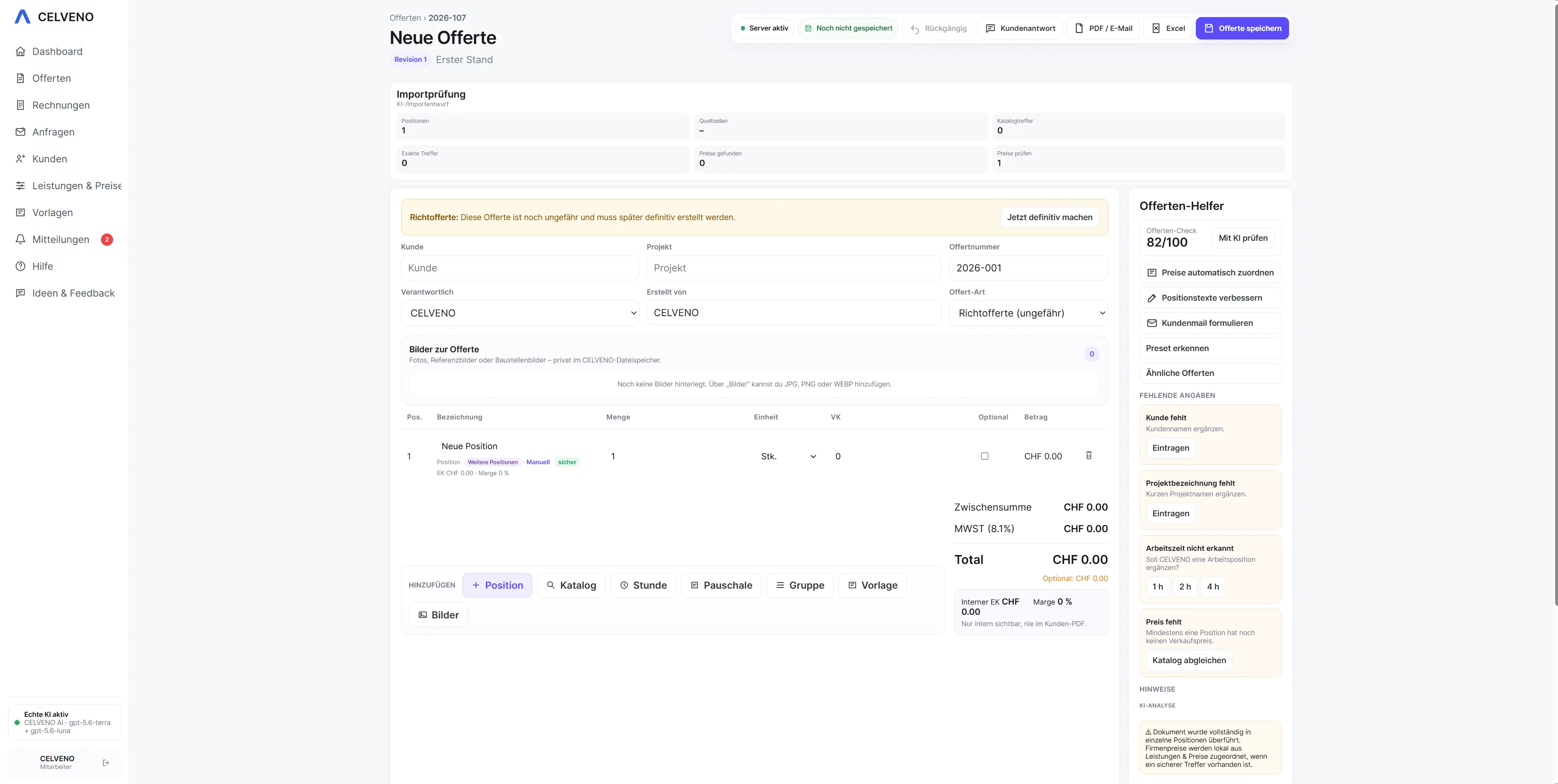Viewport: 1558px width, 784px height.
Task: Toggle the Optional checkbox for Neue Position
Action: pyautogui.click(x=985, y=456)
